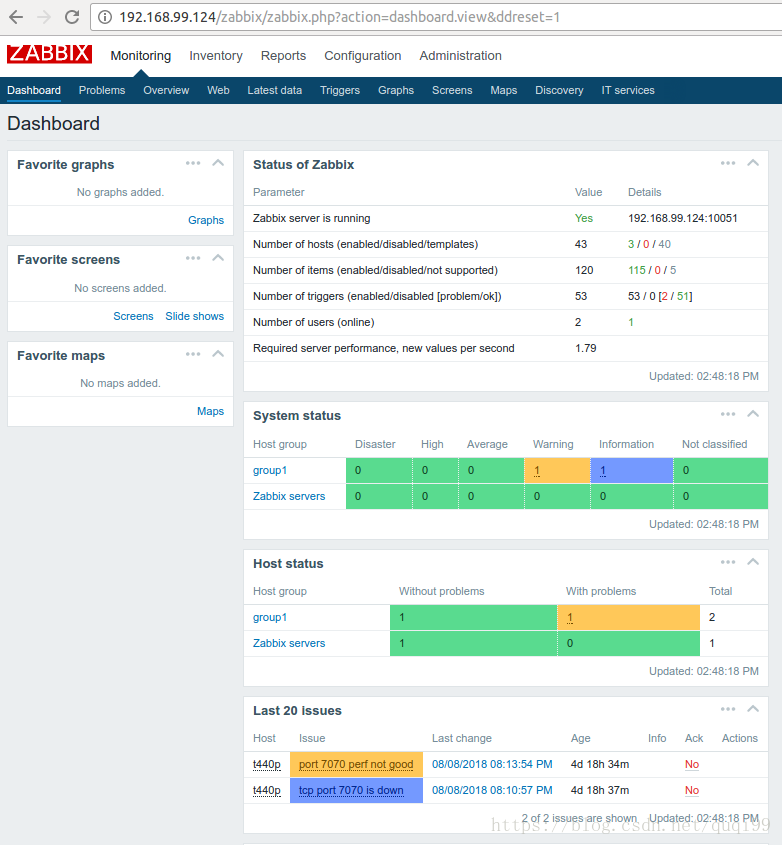Open Favorite graphs widget options menu
The image size is (782, 845).
tap(193, 163)
